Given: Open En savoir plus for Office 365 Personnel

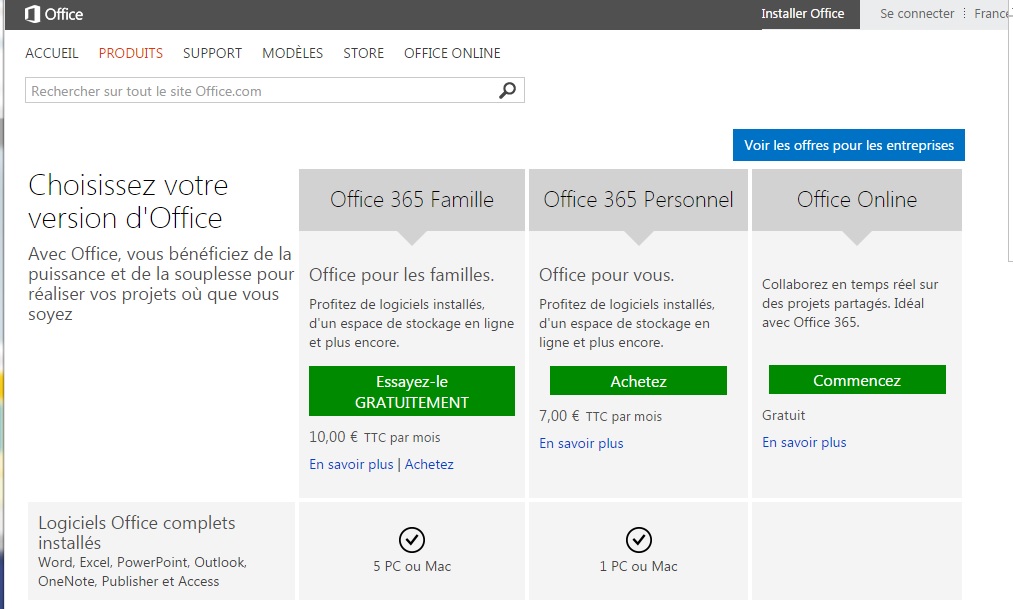Looking at the screenshot, I should point(581,443).
